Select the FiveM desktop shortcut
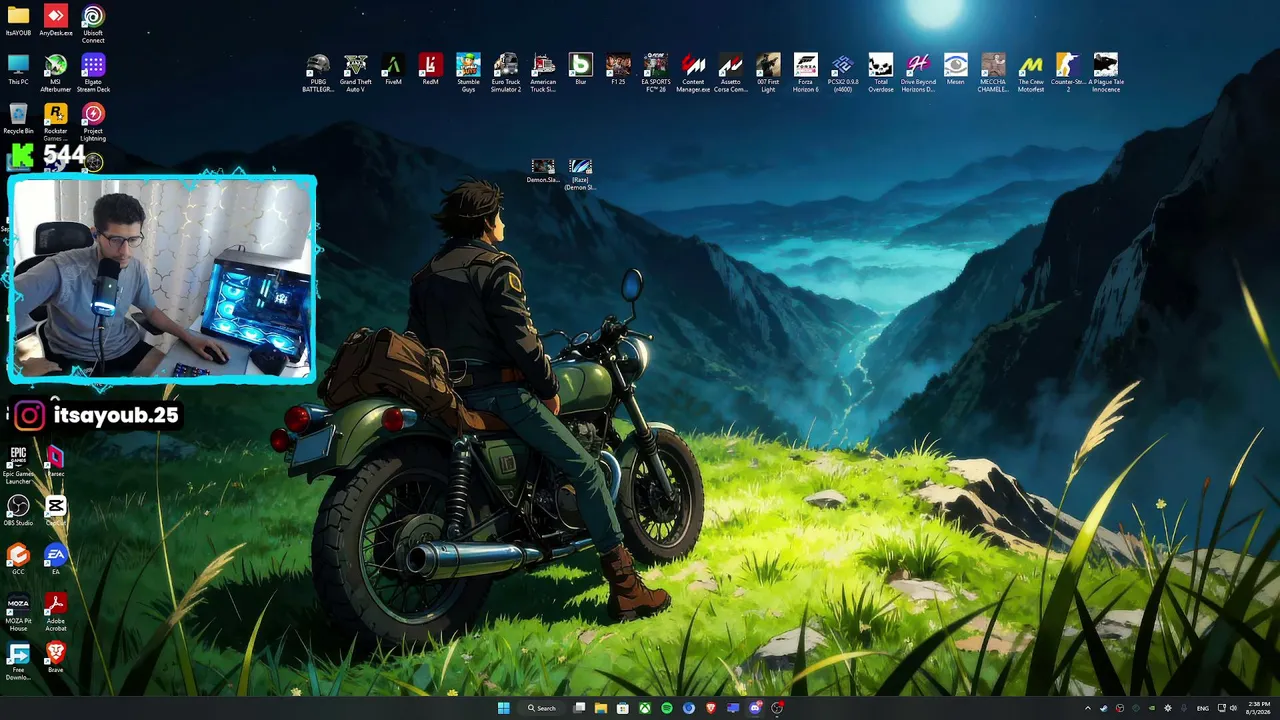This screenshot has height=720, width=1280. click(393, 70)
